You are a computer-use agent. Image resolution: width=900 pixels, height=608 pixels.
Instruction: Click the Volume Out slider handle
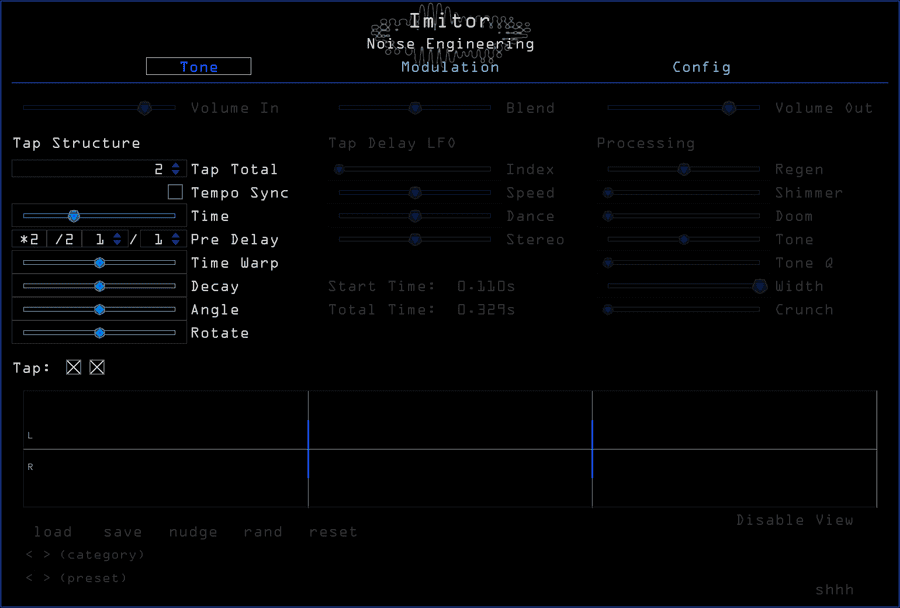click(x=729, y=107)
